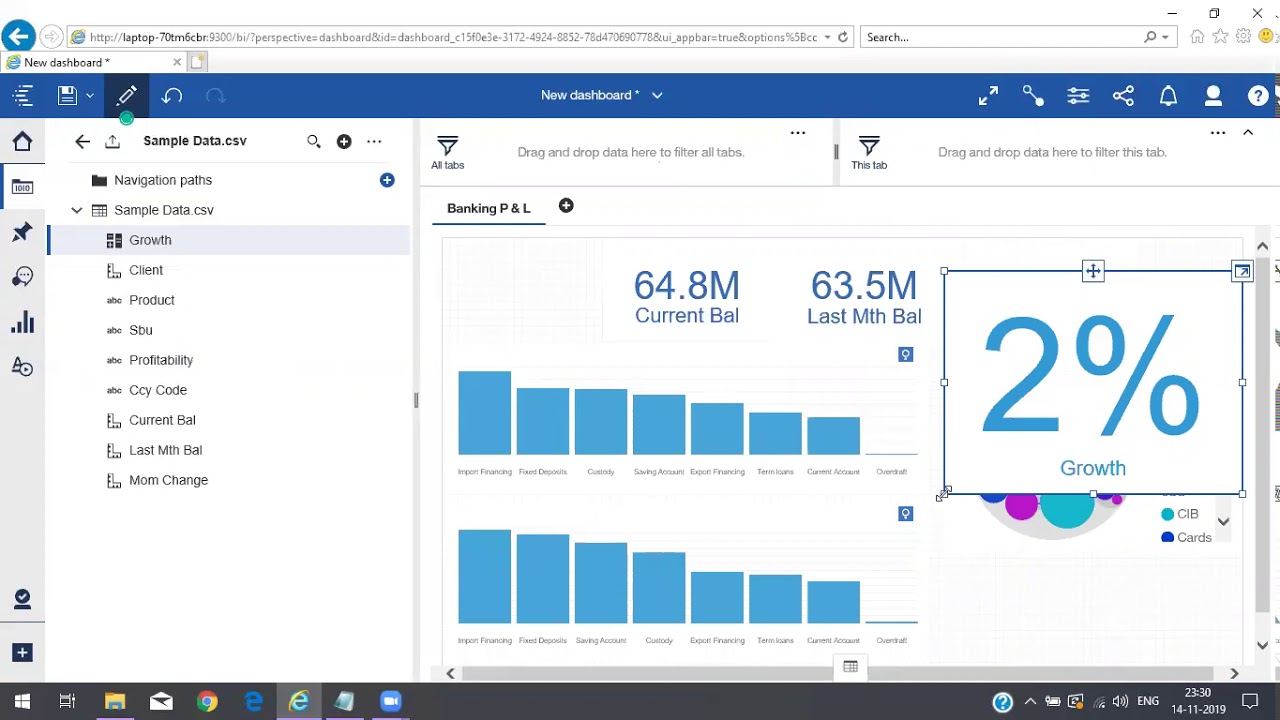The width and height of the screenshot is (1280, 720).
Task: Add a navigation path with the plus
Action: tap(387, 180)
